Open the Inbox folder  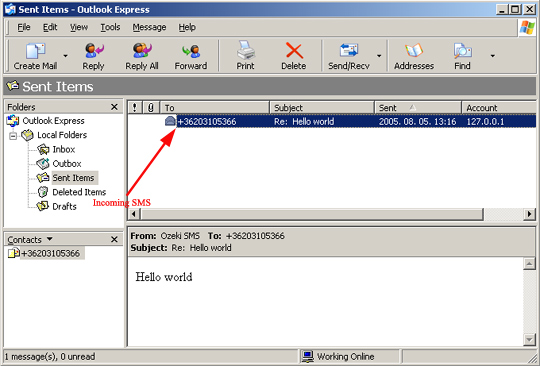tap(64, 149)
